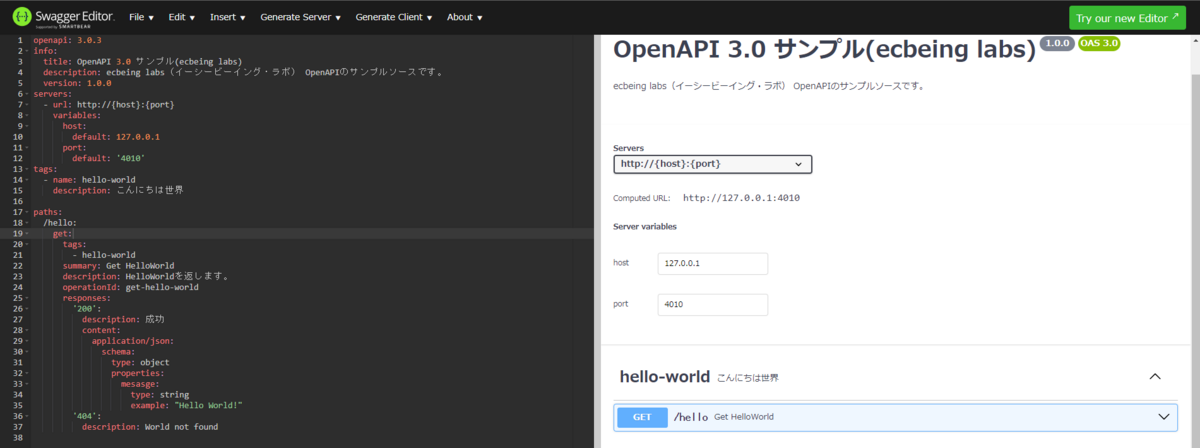This screenshot has height=448, width=1200.
Task: Open the File menu
Action: pos(141,17)
